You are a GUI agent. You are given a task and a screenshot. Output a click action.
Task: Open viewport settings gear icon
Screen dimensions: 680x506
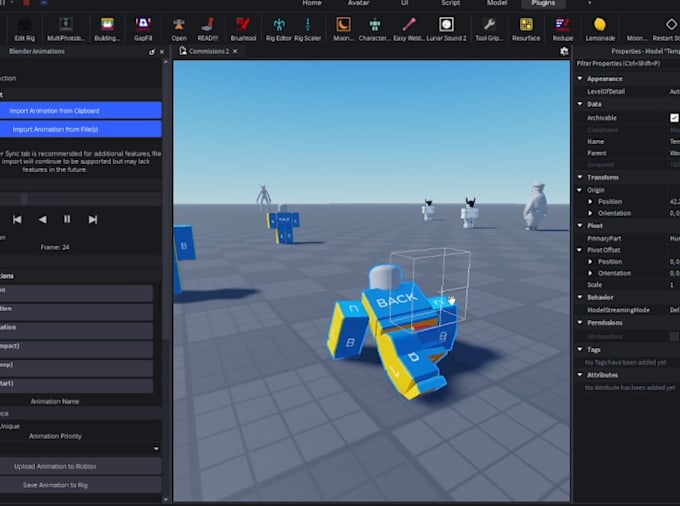pyautogui.click(x=564, y=52)
